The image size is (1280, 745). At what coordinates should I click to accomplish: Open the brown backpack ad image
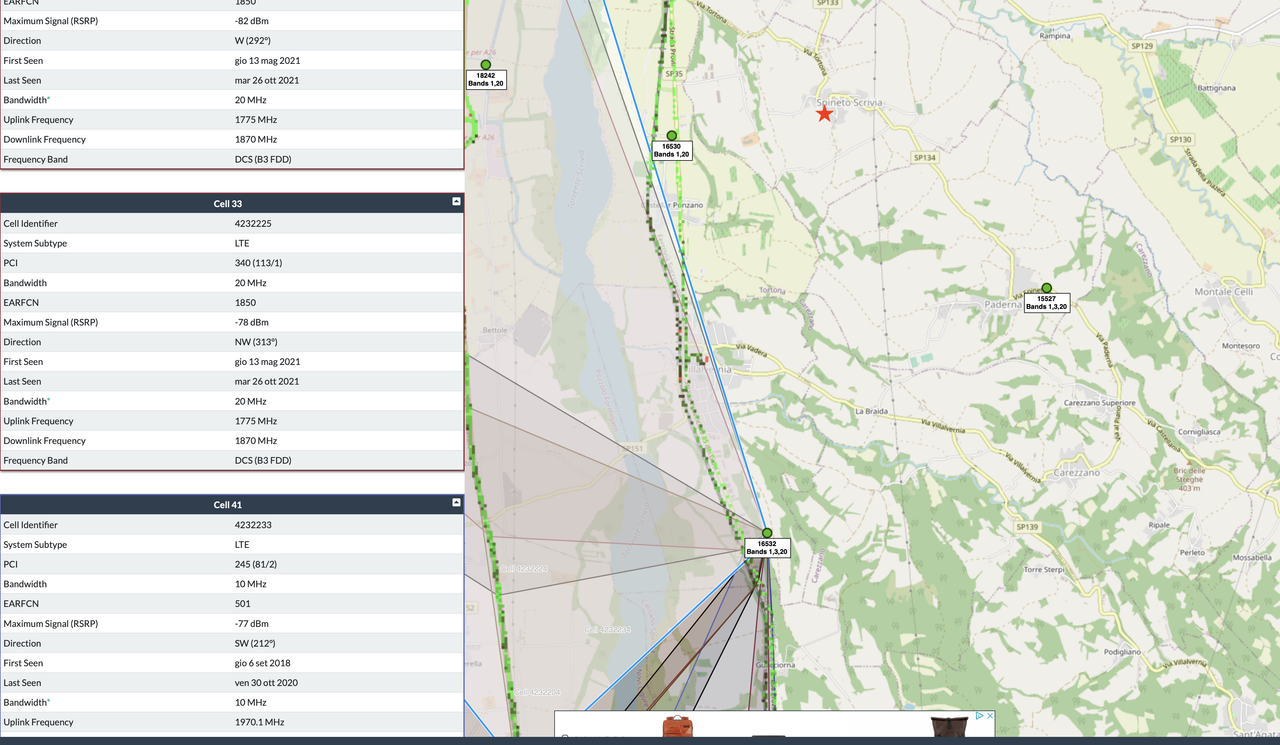pos(949,727)
